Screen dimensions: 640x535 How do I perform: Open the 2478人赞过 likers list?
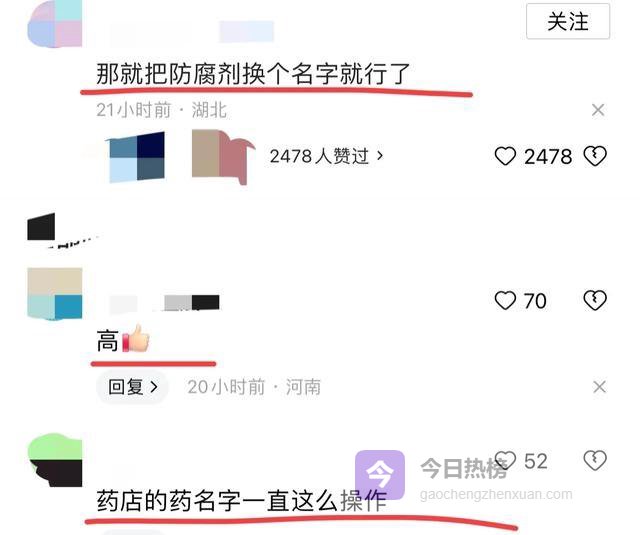327,156
